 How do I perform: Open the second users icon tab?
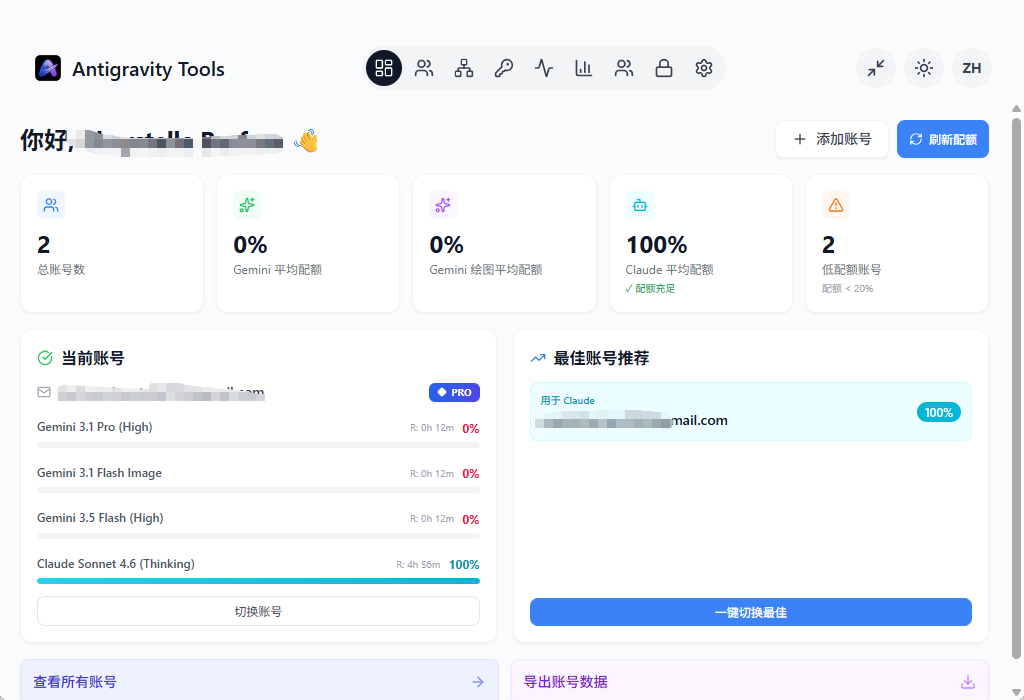coord(624,68)
